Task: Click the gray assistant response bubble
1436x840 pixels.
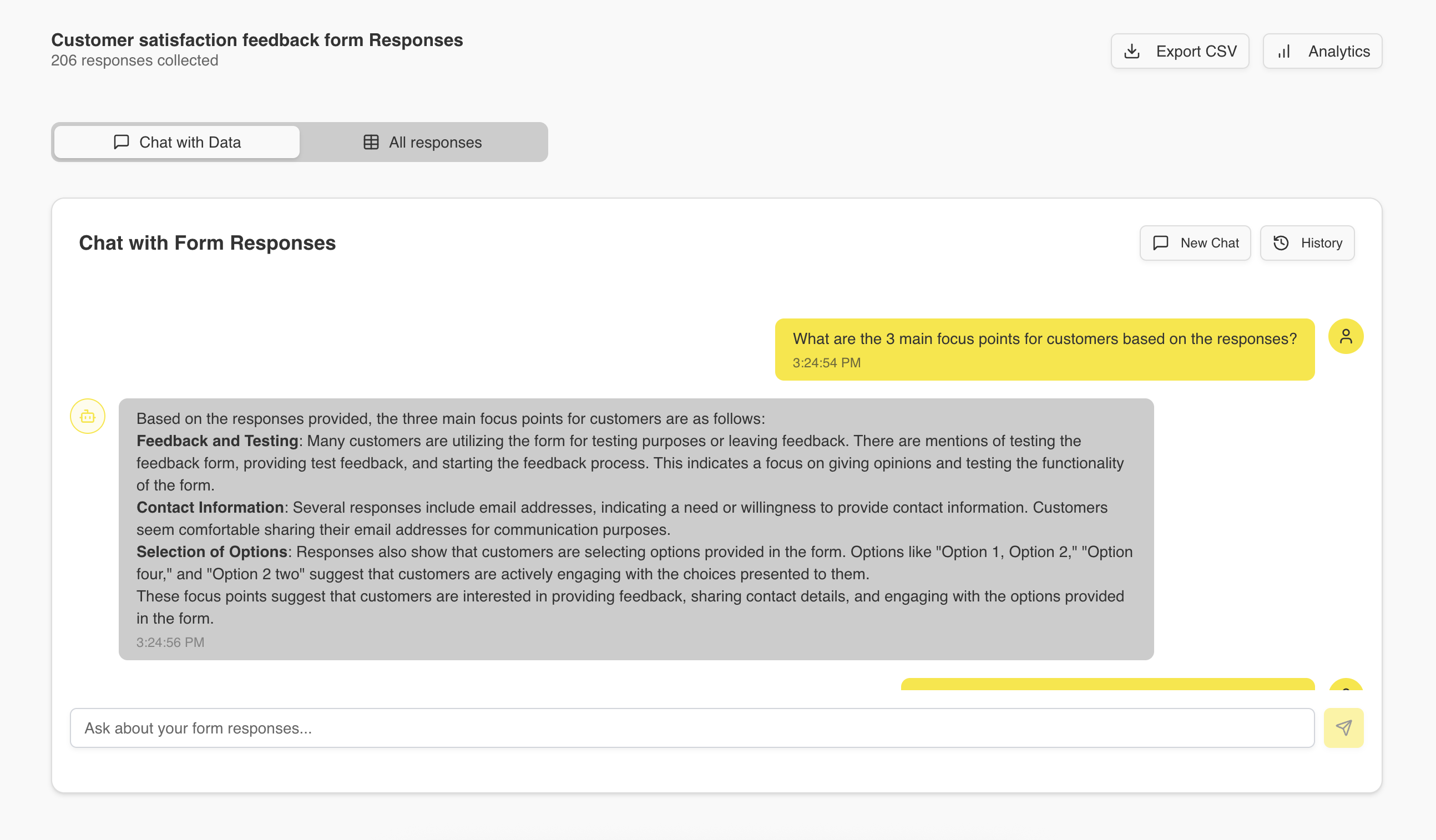Action: point(635,529)
